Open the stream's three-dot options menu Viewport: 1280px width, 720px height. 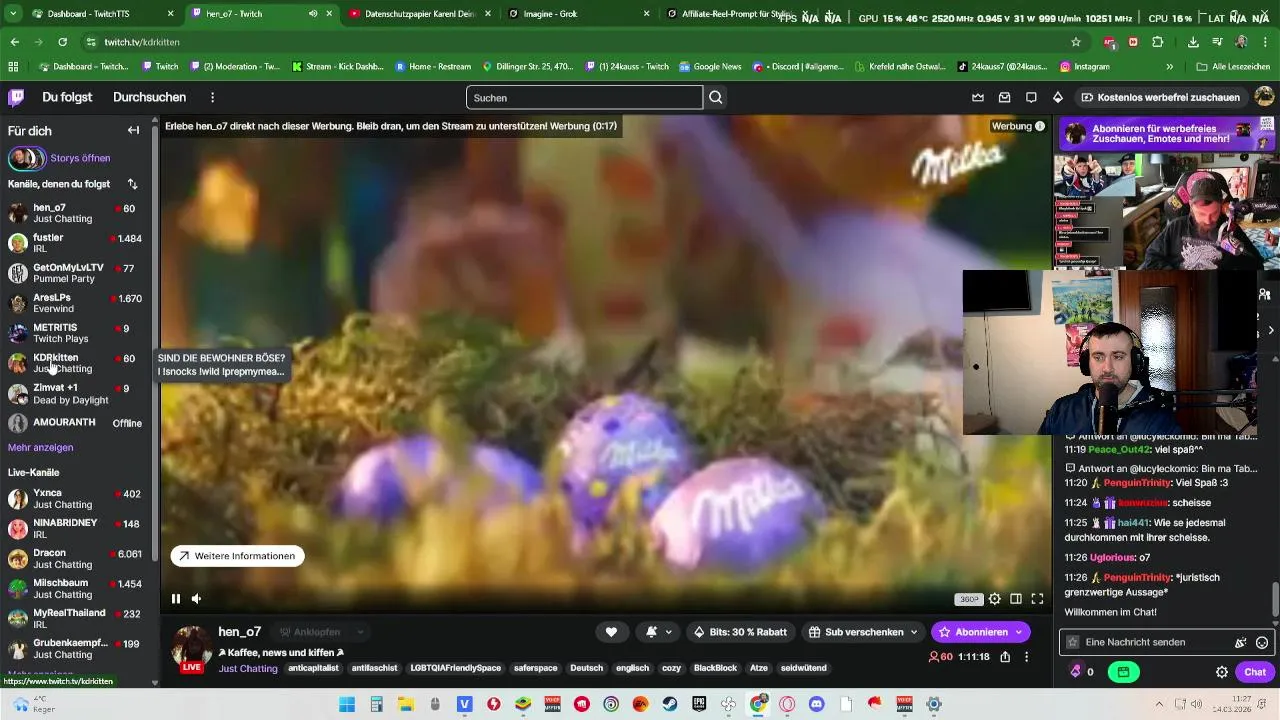[1026, 657]
